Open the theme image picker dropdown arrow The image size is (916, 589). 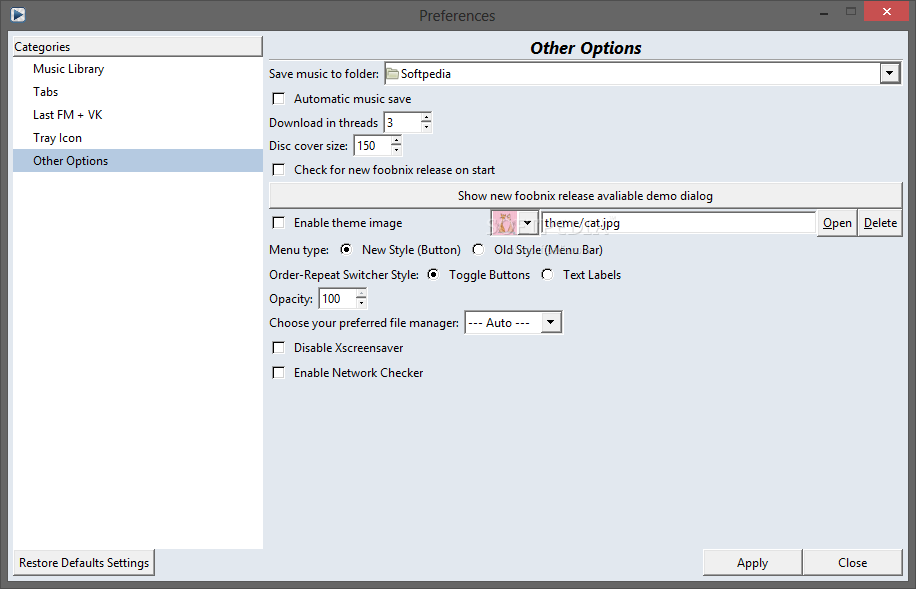pyautogui.click(x=528, y=223)
